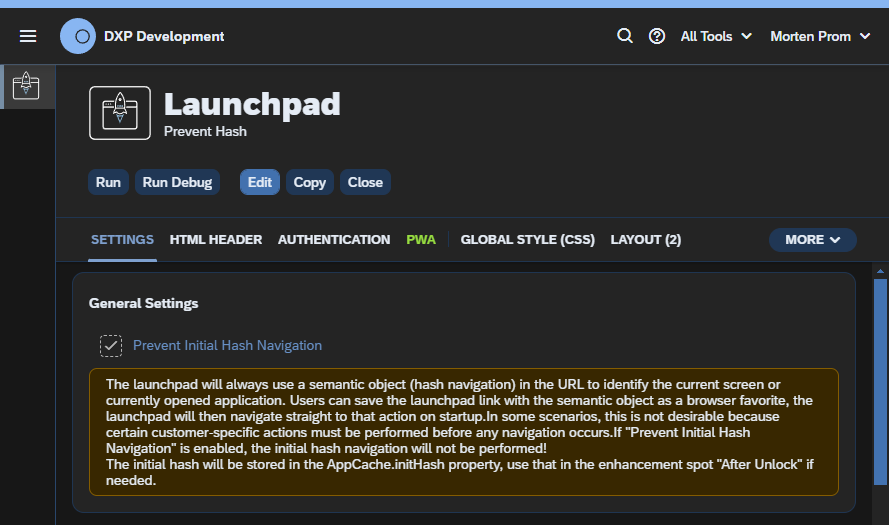Screen dimensions: 889x525
Task: Switch to the SETTINGS tab
Action: point(122,240)
